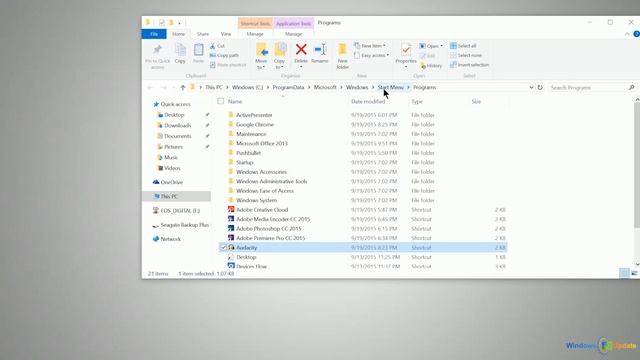This screenshot has height=360, width=640.
Task: Switch to the Share ribbon tab
Action: coord(203,34)
